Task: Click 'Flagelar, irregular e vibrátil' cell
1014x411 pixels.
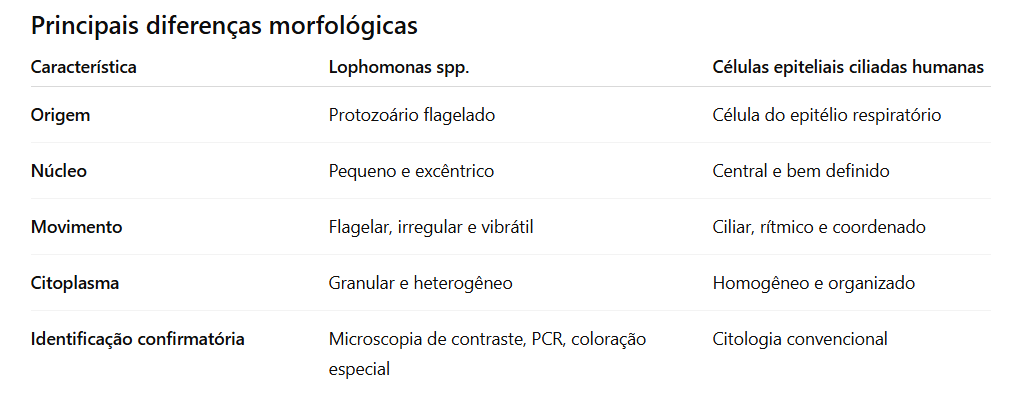Action: tap(431, 227)
